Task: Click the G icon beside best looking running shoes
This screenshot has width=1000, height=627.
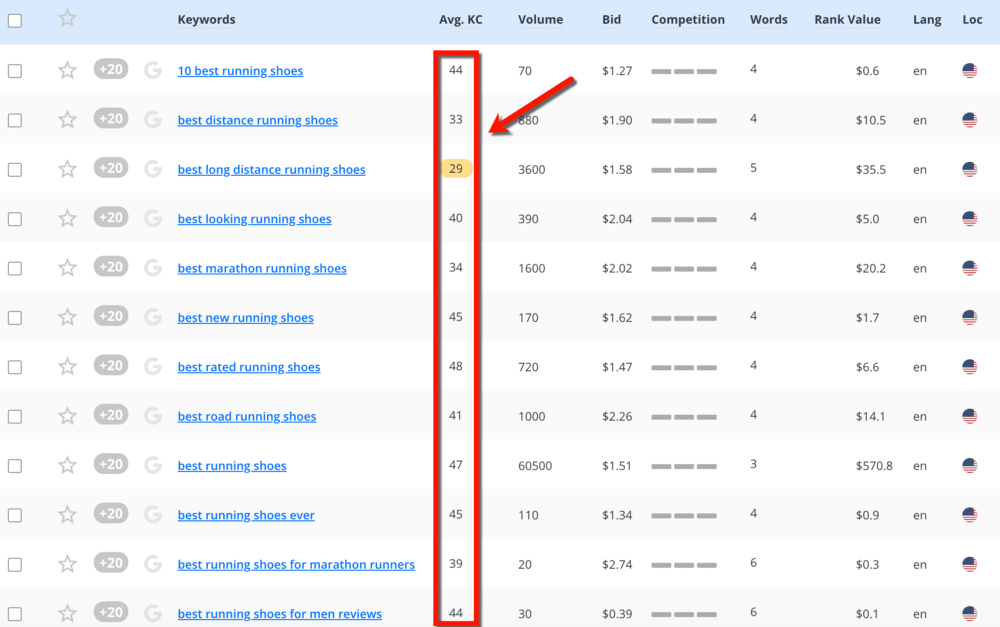Action: pyautogui.click(x=152, y=218)
